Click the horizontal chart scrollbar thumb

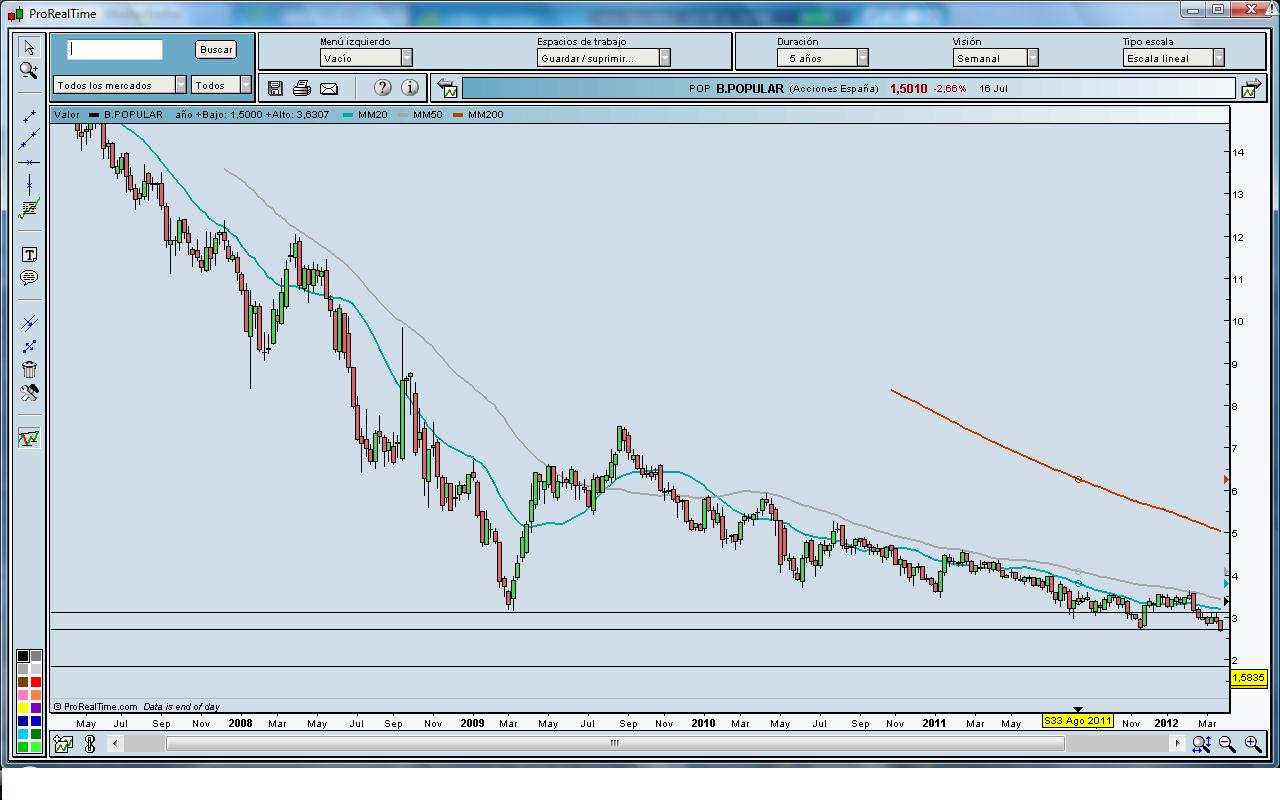point(616,744)
